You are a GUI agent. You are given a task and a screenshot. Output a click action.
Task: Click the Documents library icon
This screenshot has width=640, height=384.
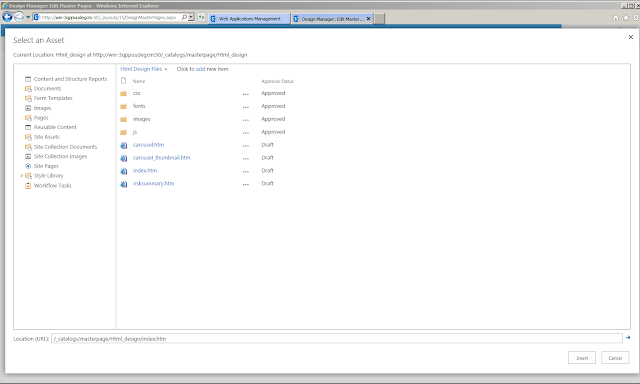28,89
